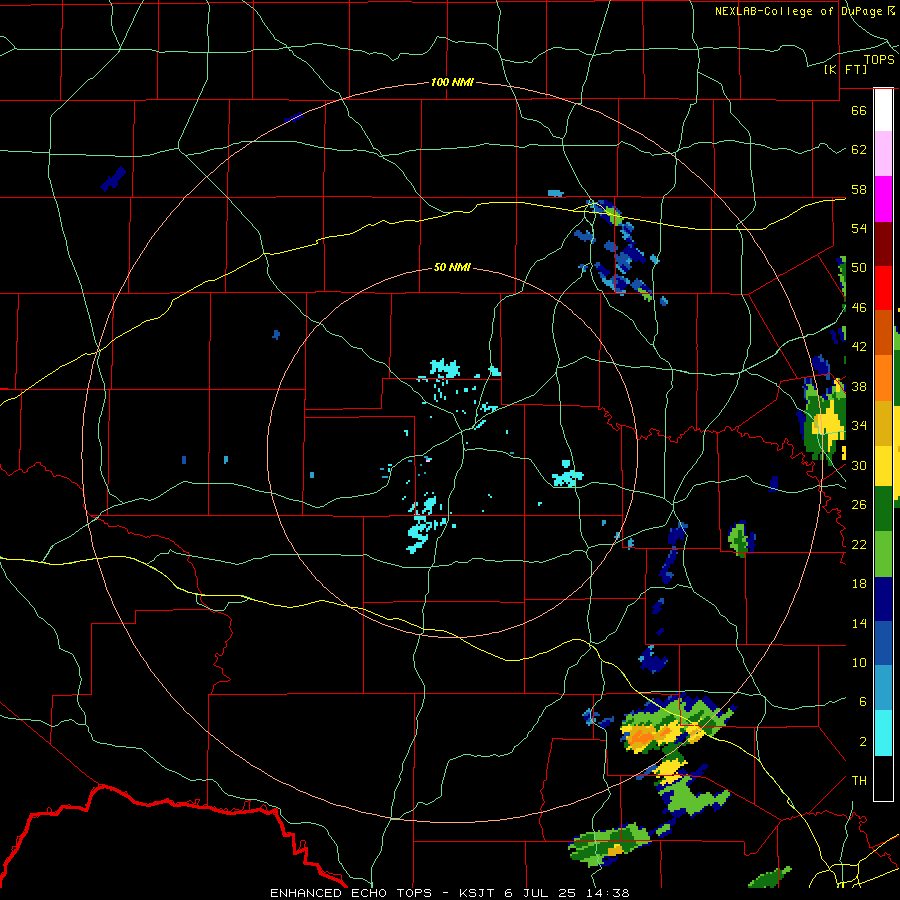Click the white swatch in the tops legend
Viewport: 900px width, 900px height.
(883, 110)
